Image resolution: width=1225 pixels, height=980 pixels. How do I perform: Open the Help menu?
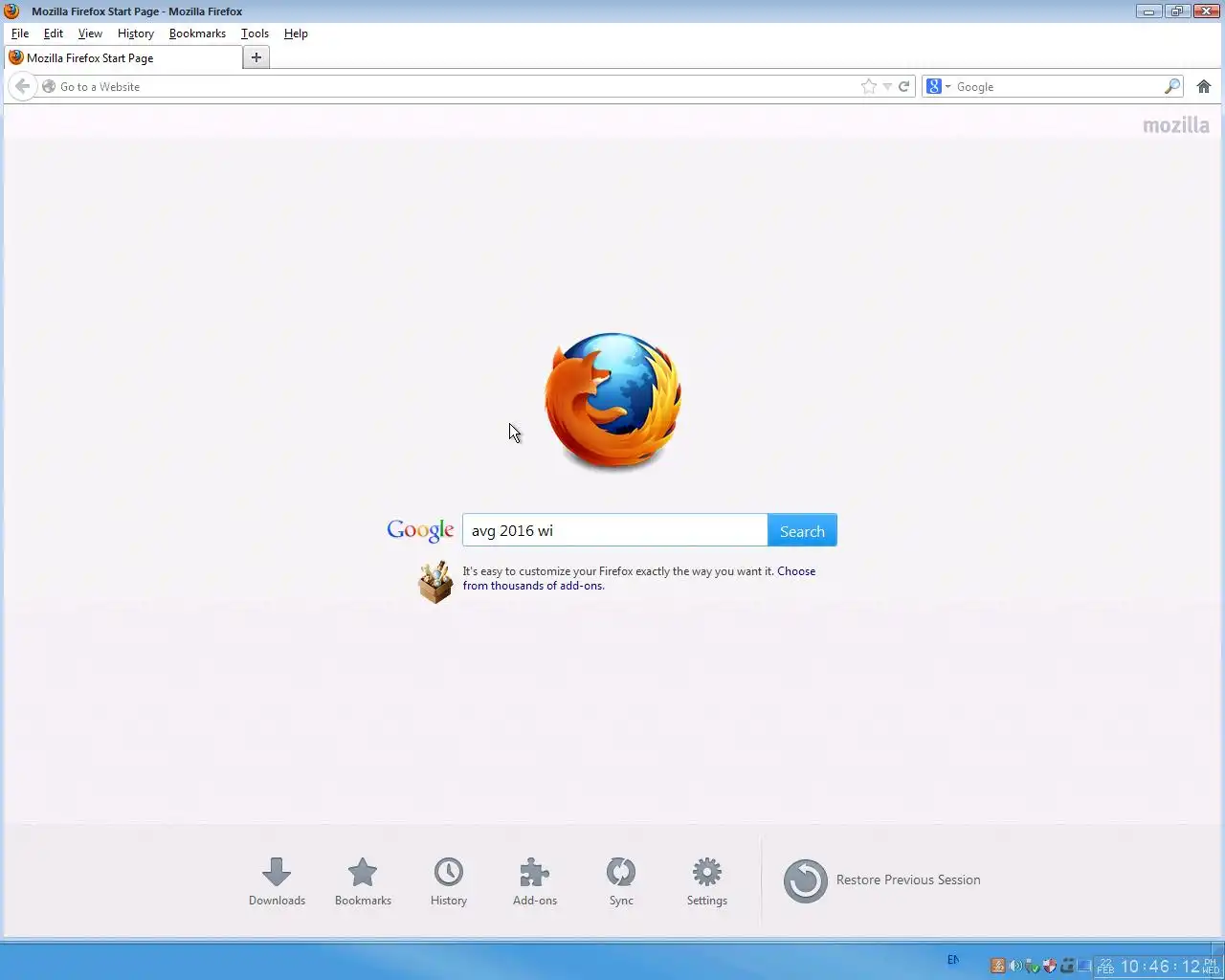pos(296,33)
